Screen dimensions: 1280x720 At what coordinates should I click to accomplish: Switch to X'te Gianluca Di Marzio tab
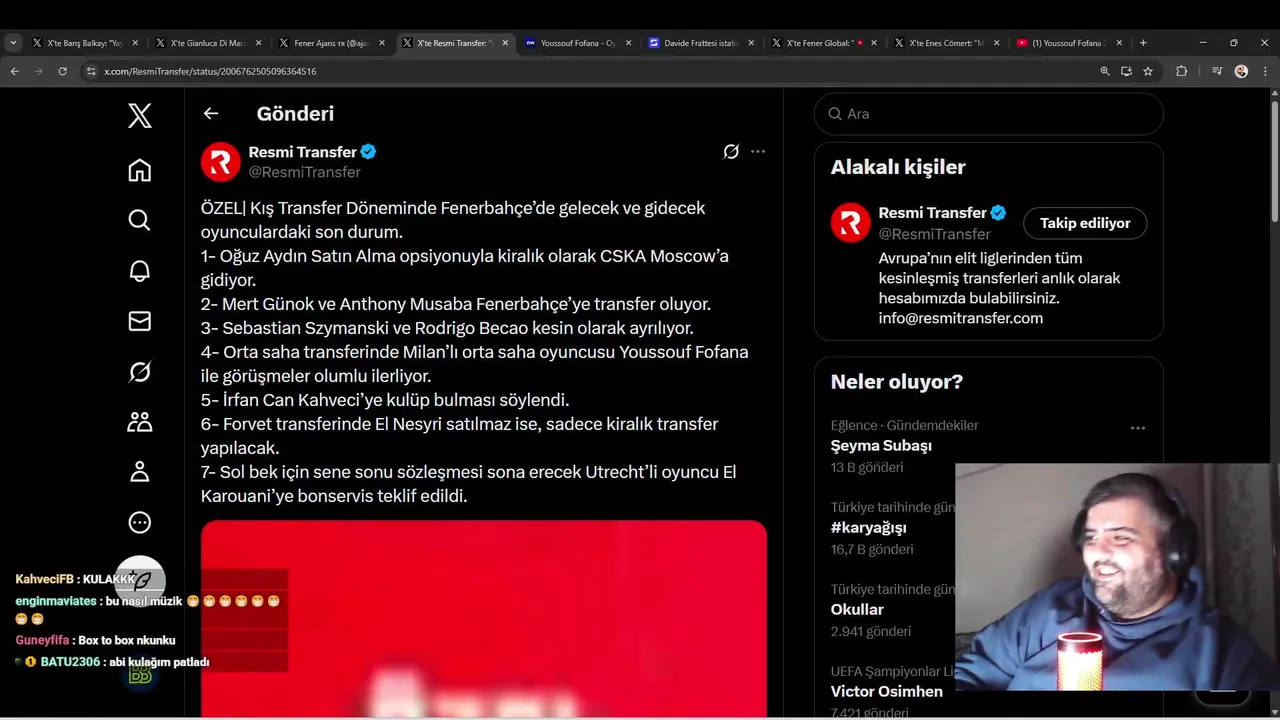[x=208, y=43]
